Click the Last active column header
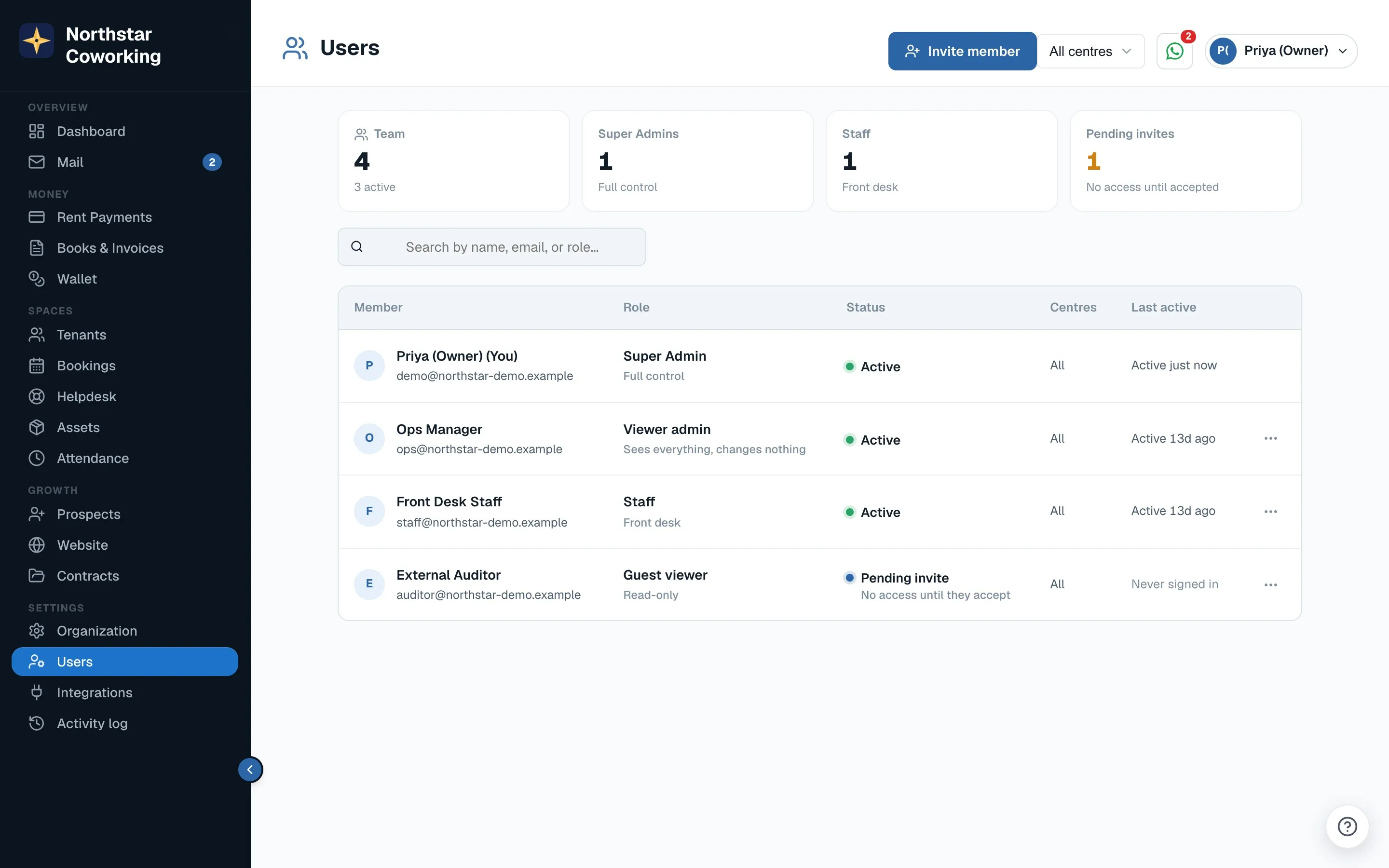Screen dimensions: 1389x868 (x=1163, y=307)
